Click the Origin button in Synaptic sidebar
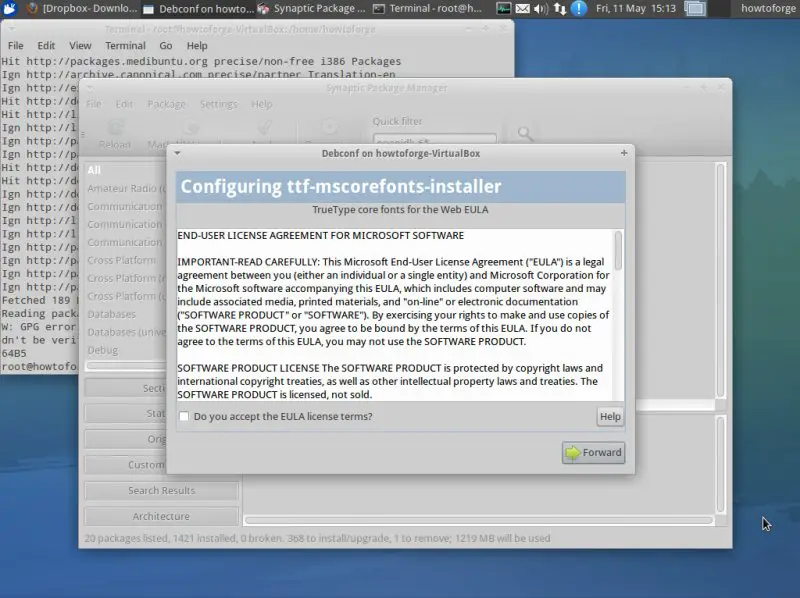This screenshot has width=800, height=598. click(x=126, y=439)
